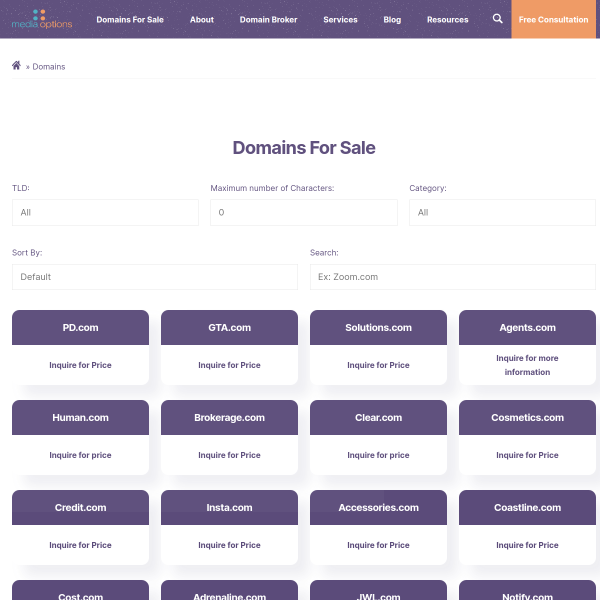Open the Resources menu item

[x=448, y=20]
